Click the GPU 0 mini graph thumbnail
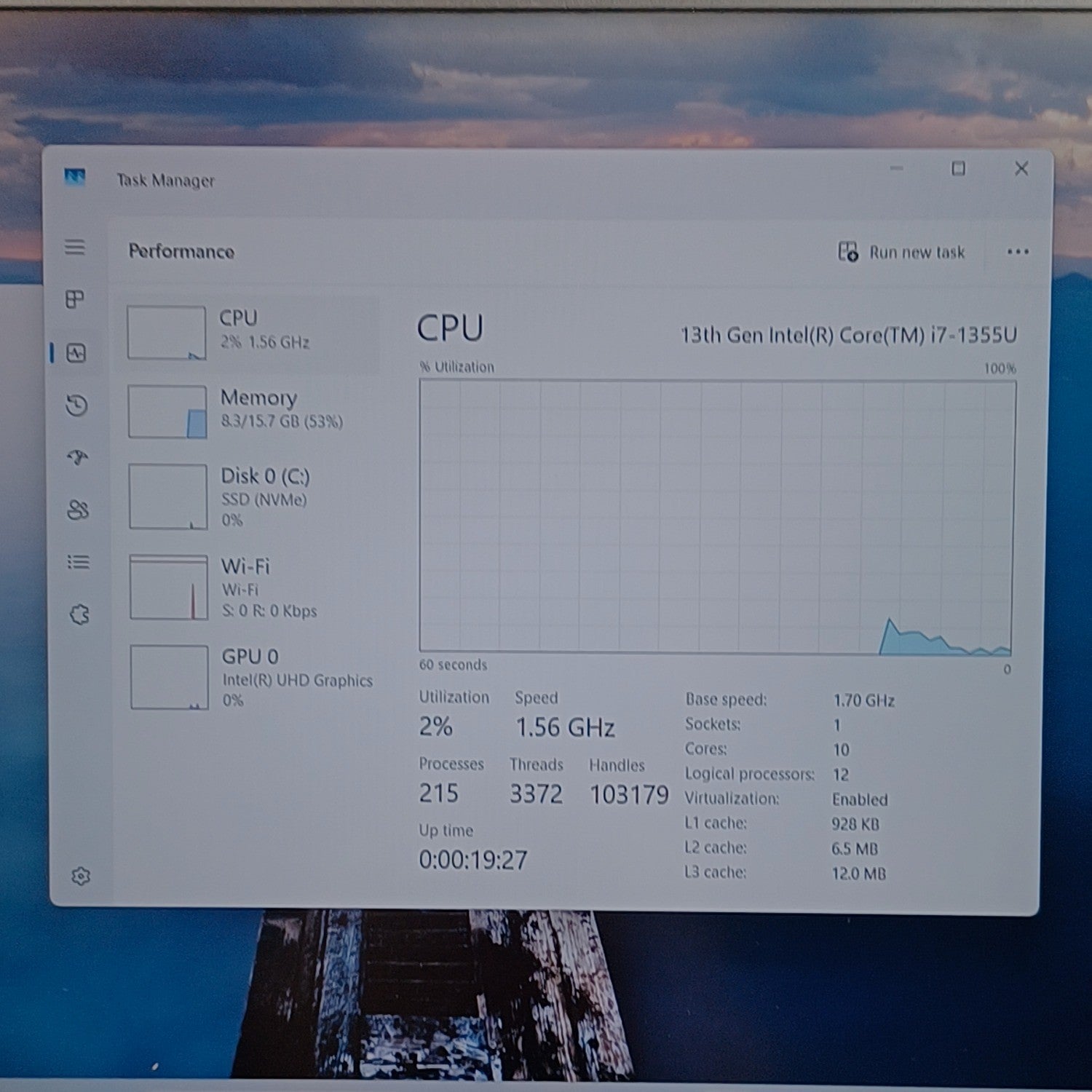Image resolution: width=1092 pixels, height=1092 pixels. (170, 677)
